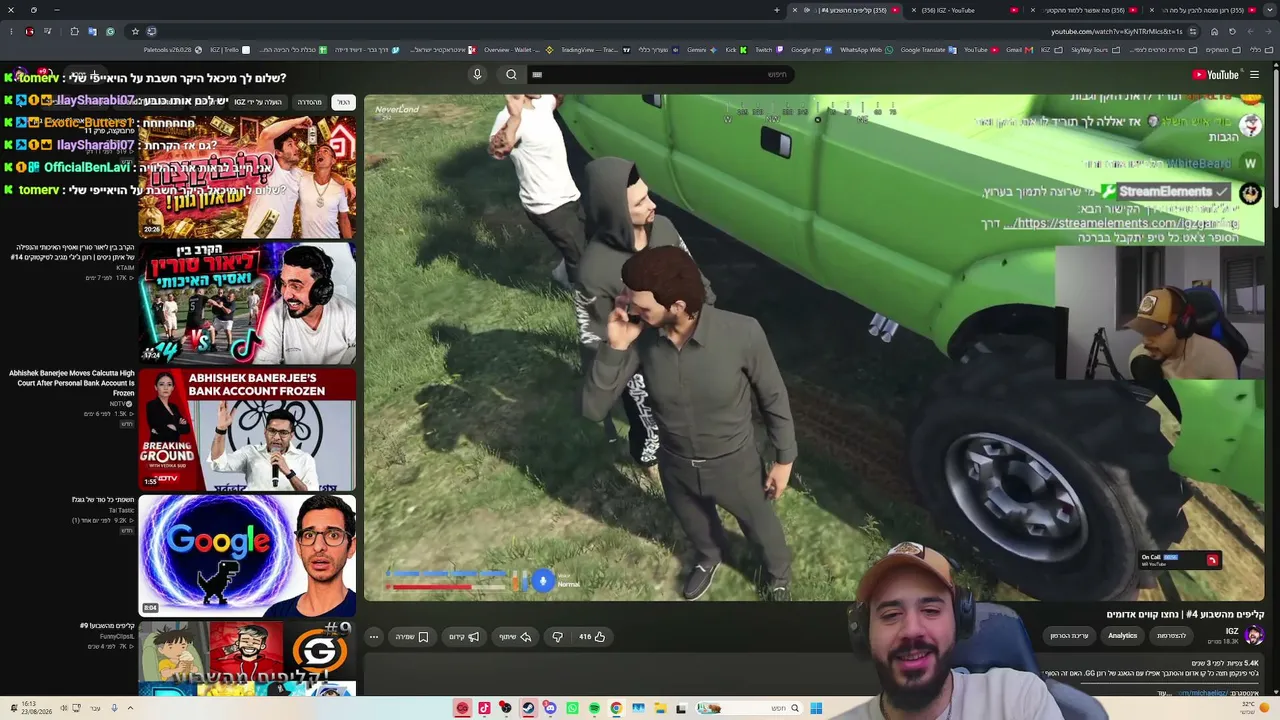The width and height of the screenshot is (1280, 720).
Task: Click the עריכת הסרטון edit video button
Action: pyautogui.click(x=1069, y=635)
